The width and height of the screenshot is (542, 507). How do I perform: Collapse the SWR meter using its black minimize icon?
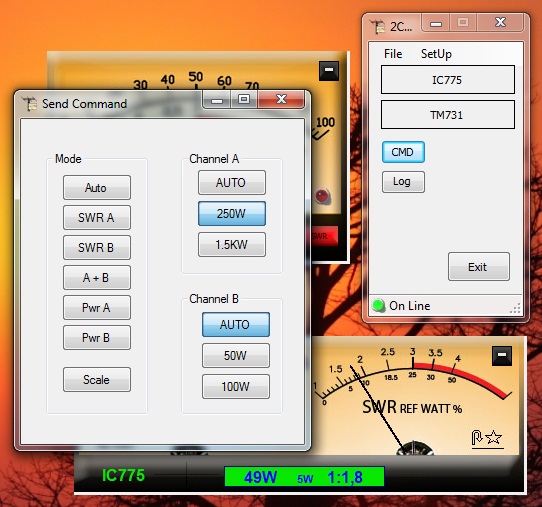(502, 356)
